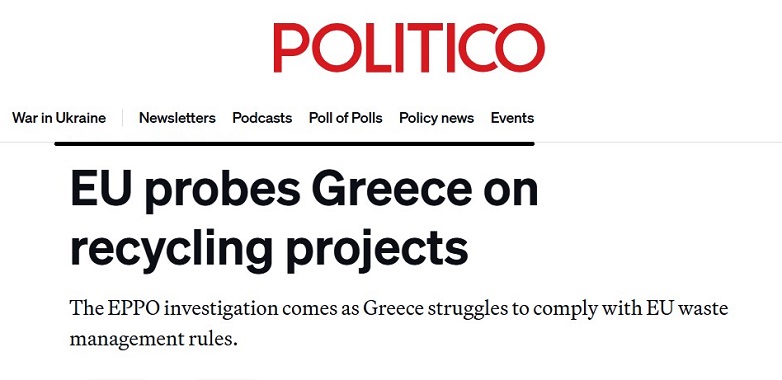The width and height of the screenshot is (782, 380).
Task: Open the Policy news section
Action: coord(436,118)
